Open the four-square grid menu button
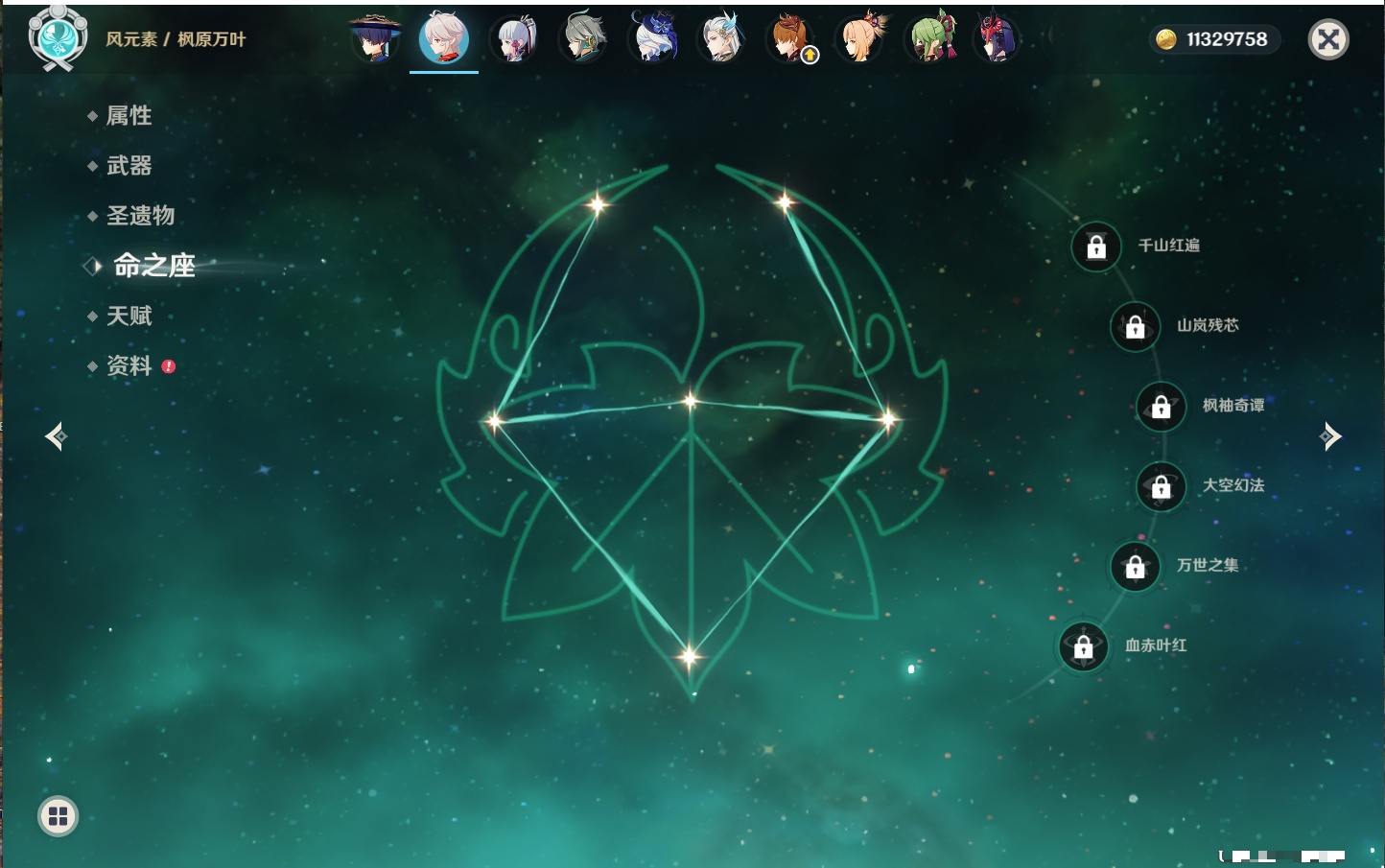 click(x=58, y=816)
